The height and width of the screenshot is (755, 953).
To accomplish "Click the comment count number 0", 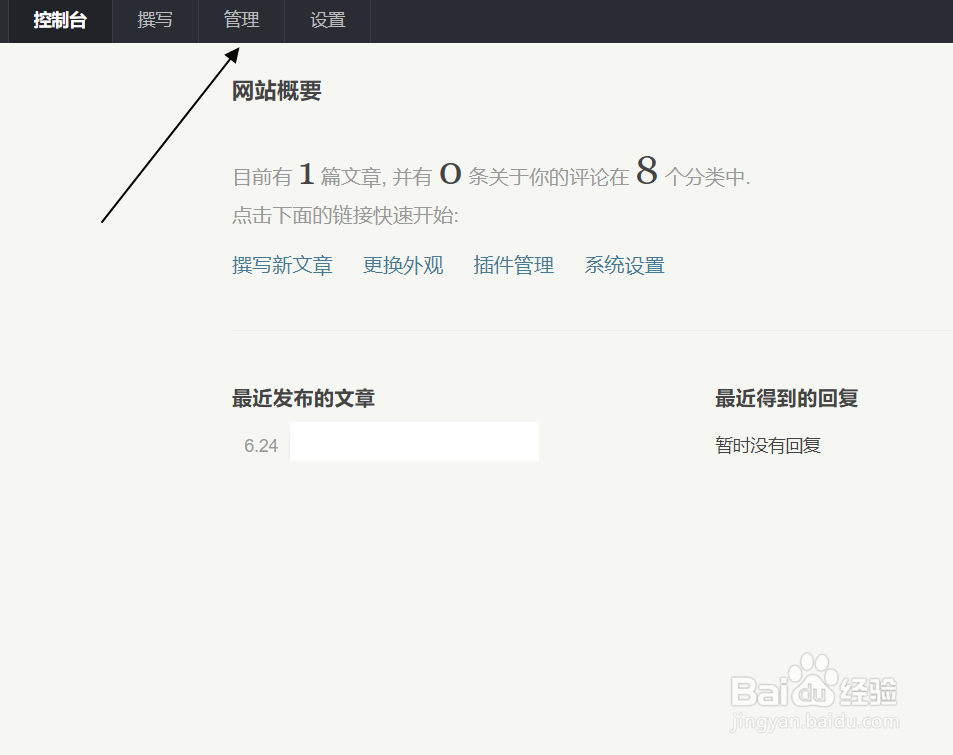I will pyautogui.click(x=450, y=174).
